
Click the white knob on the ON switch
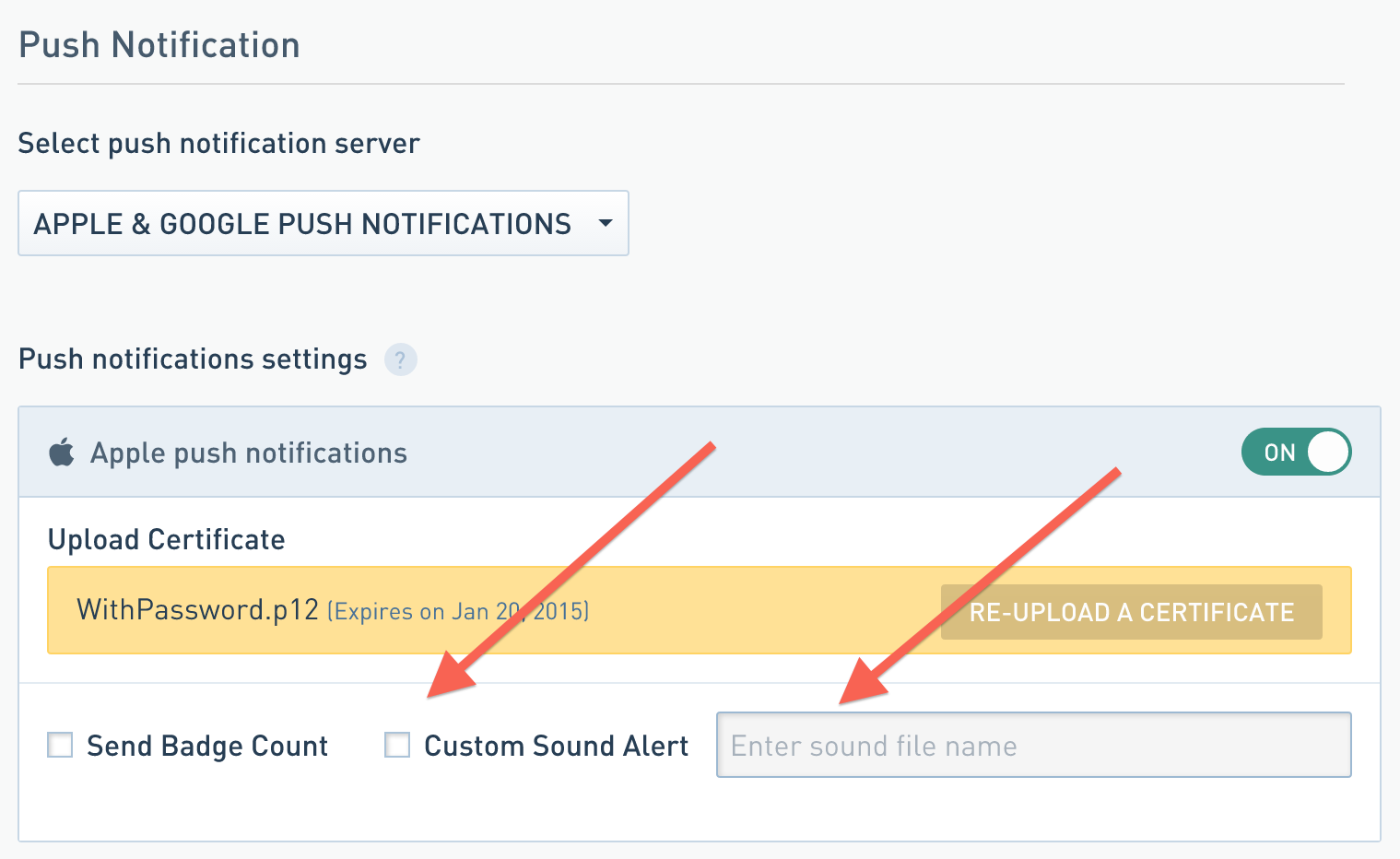1327,453
